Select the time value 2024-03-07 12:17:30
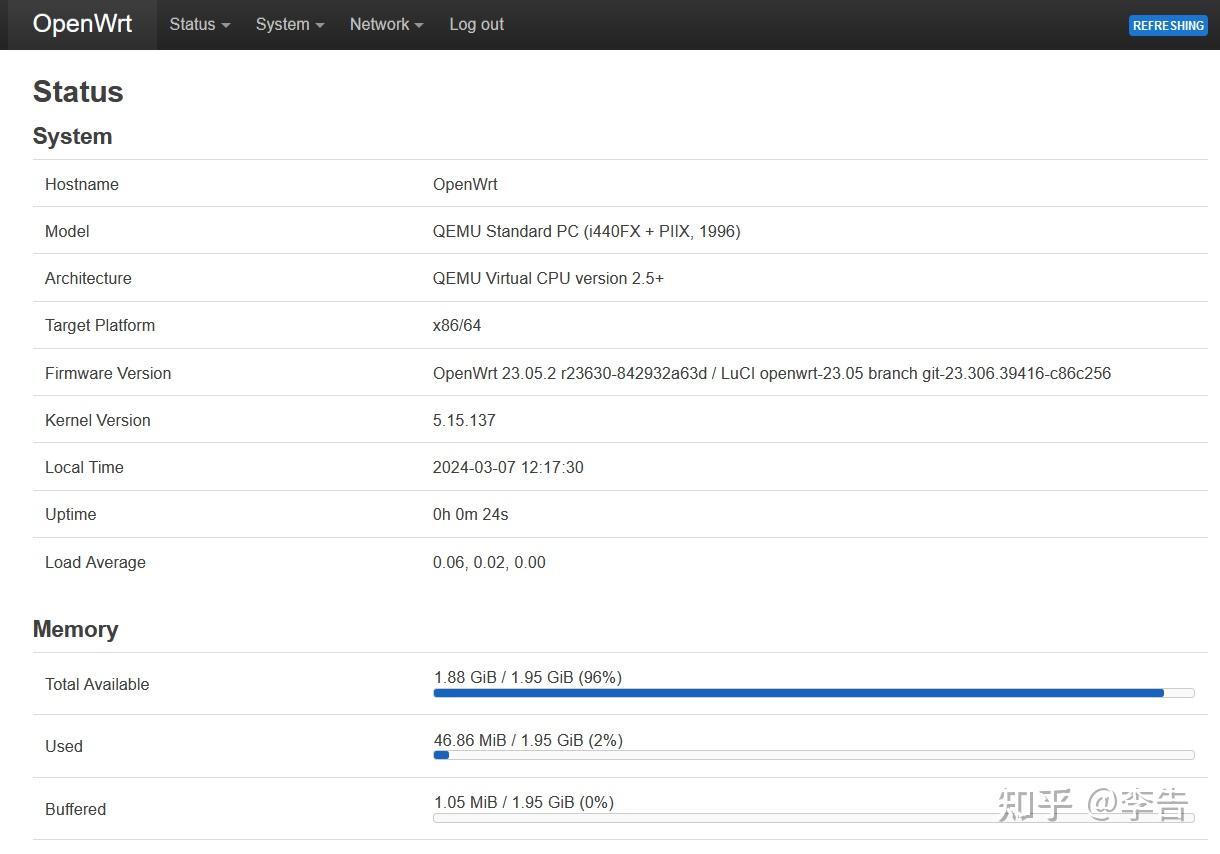 508,467
